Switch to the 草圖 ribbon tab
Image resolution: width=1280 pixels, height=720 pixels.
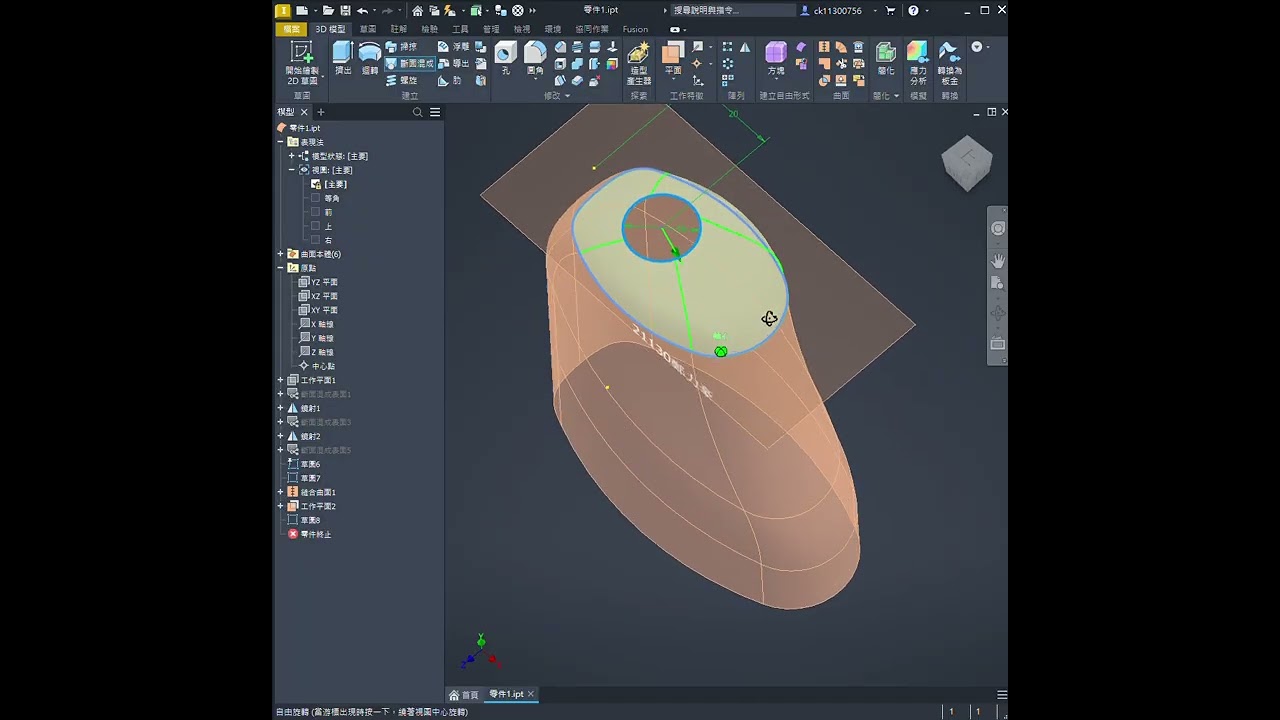tap(368, 29)
